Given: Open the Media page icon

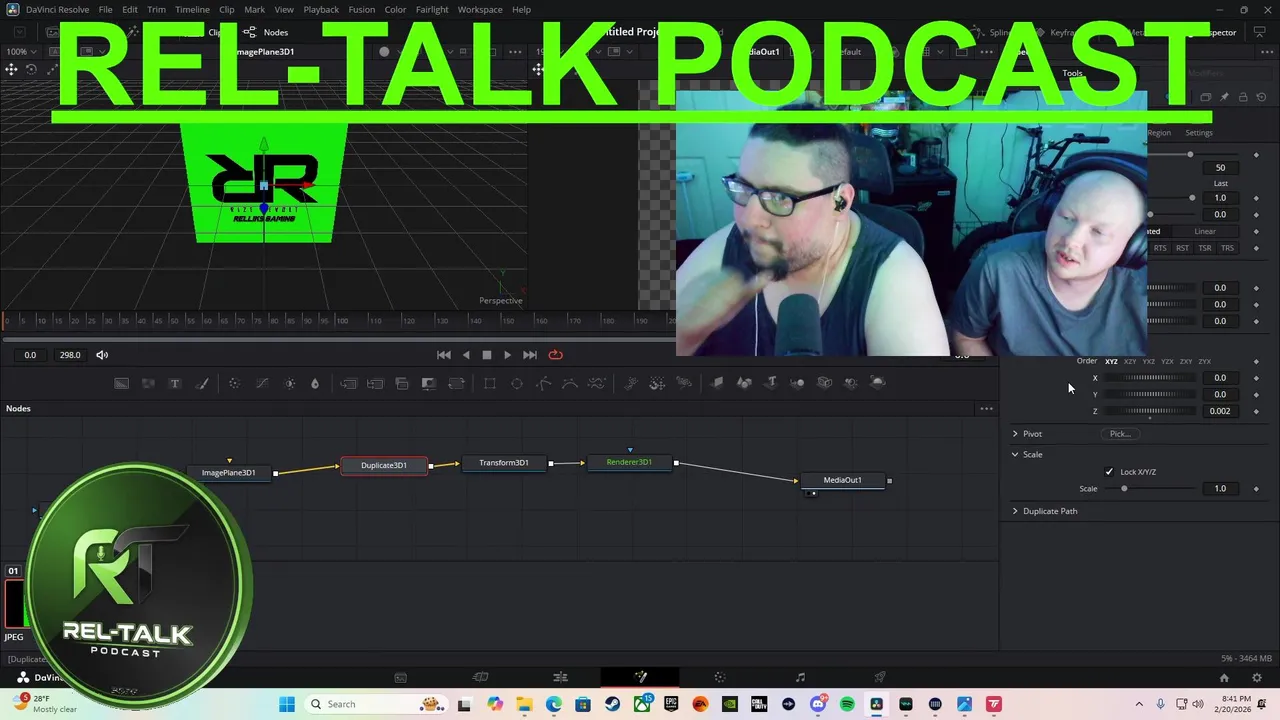Looking at the screenshot, I should [400, 677].
